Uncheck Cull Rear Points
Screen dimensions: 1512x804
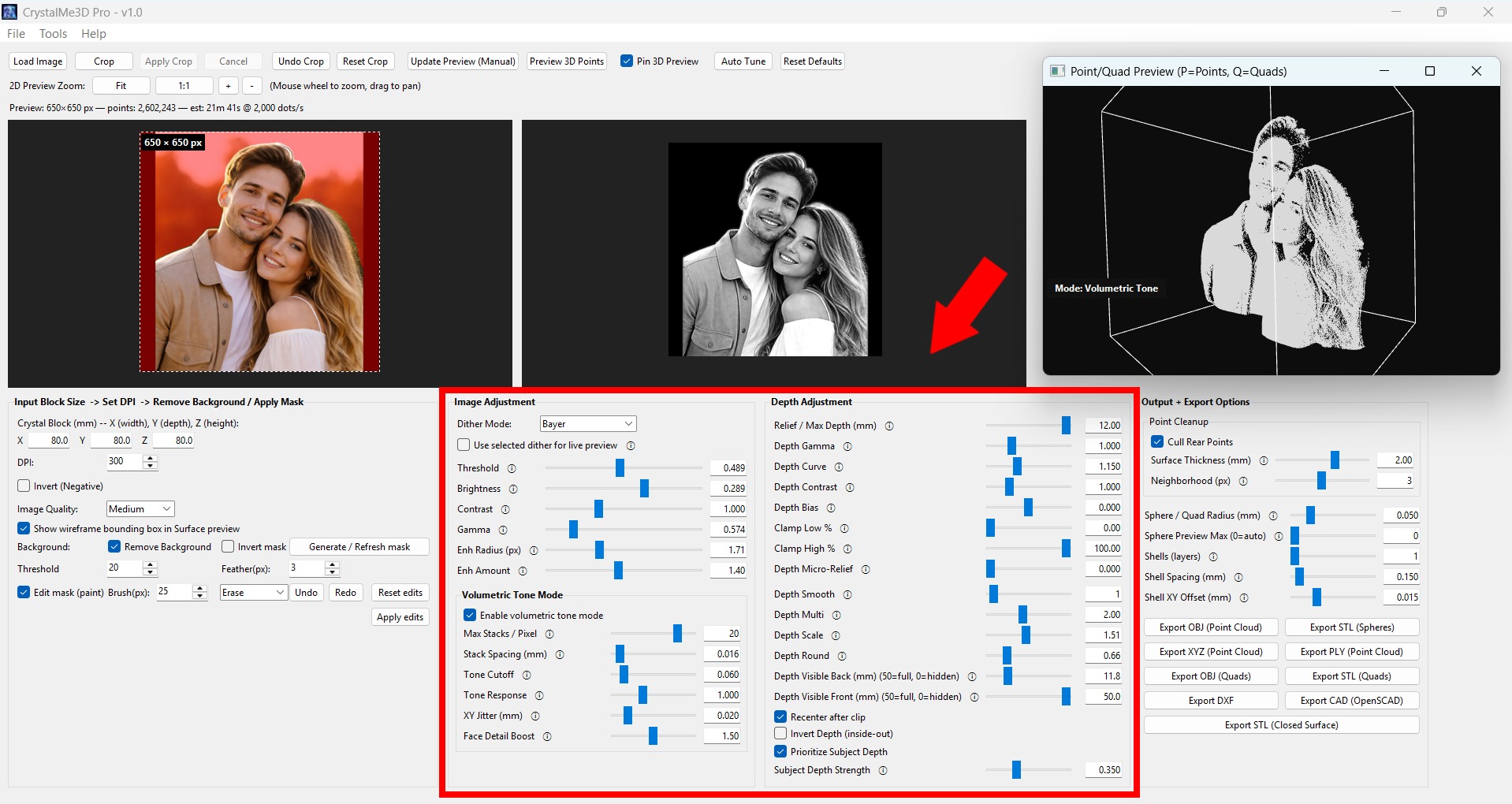pos(1157,442)
